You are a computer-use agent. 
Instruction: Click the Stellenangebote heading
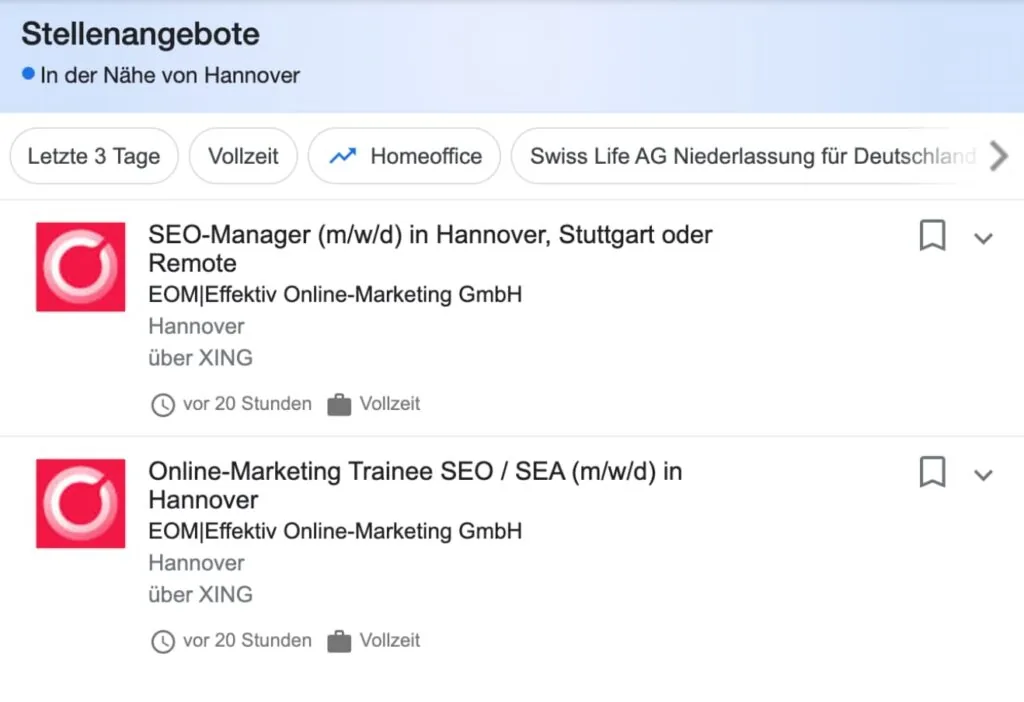tap(140, 35)
